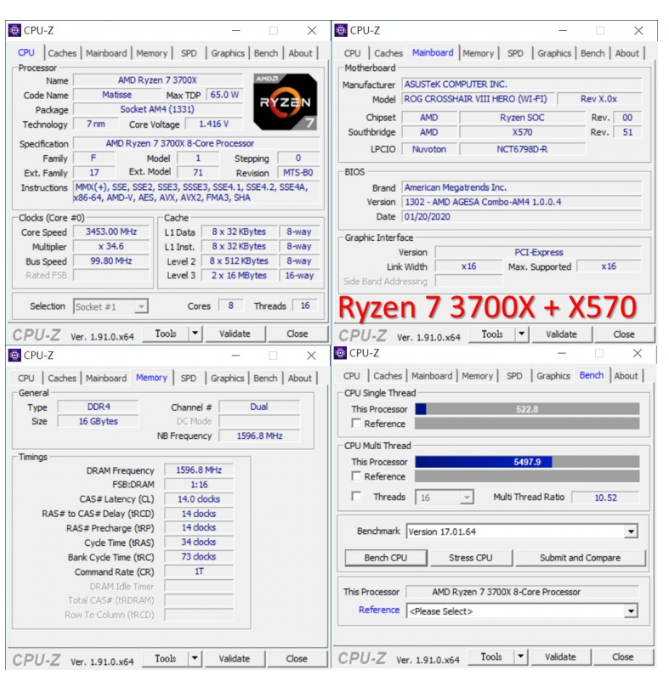Click the Ryzen 7 processor logo
669x678 pixels.
pos(285,102)
